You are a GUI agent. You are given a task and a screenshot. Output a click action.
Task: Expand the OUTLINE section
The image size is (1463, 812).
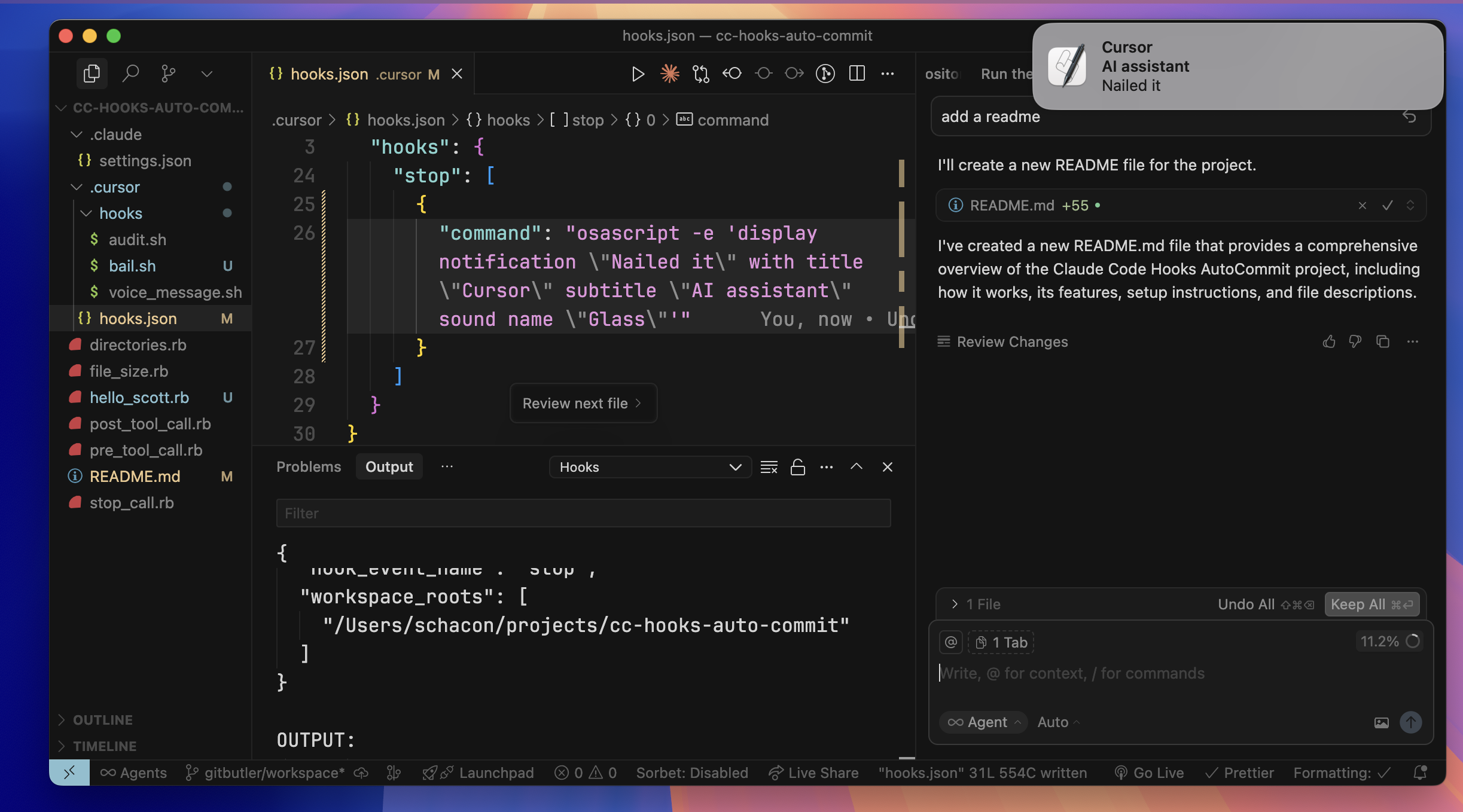102,719
